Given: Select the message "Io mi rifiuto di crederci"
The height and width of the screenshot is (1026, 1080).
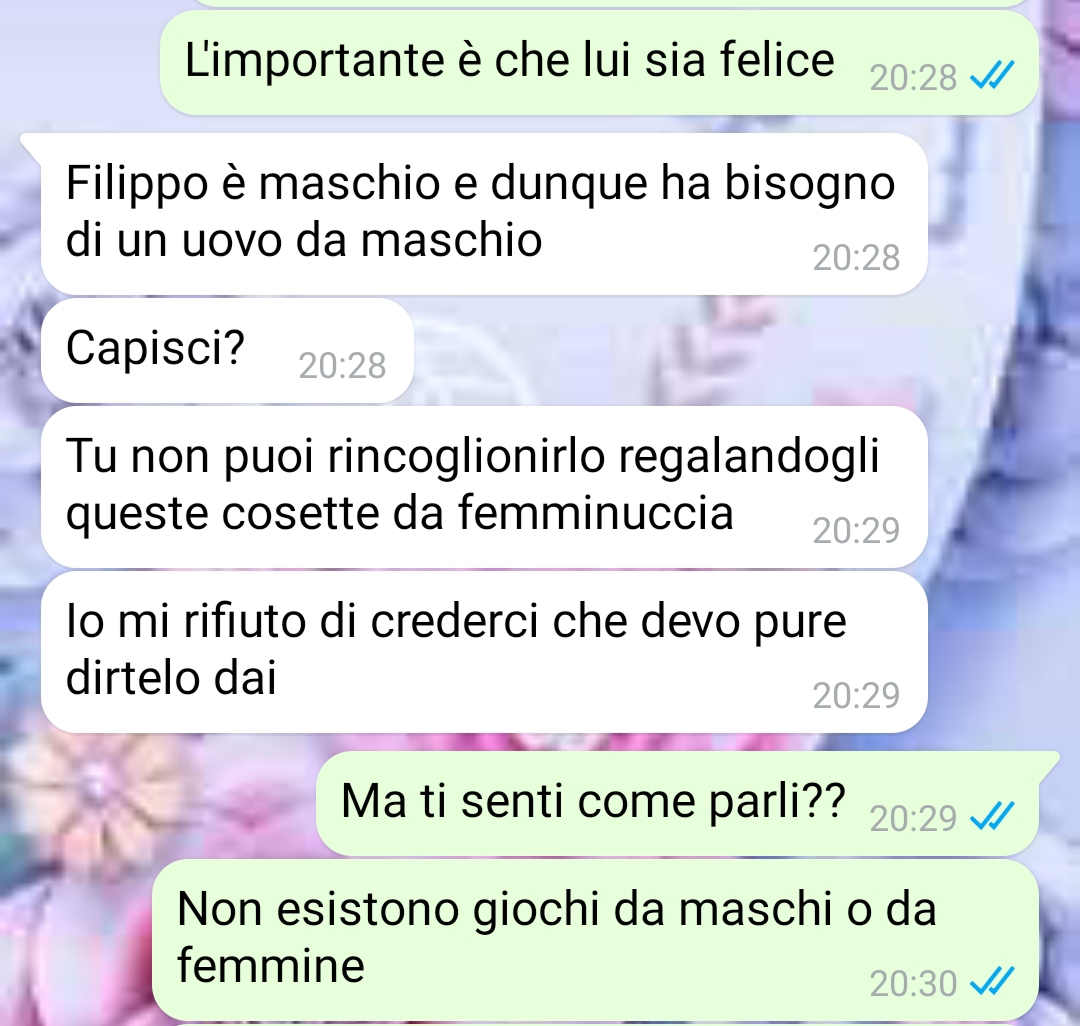Looking at the screenshot, I should click(x=484, y=652).
